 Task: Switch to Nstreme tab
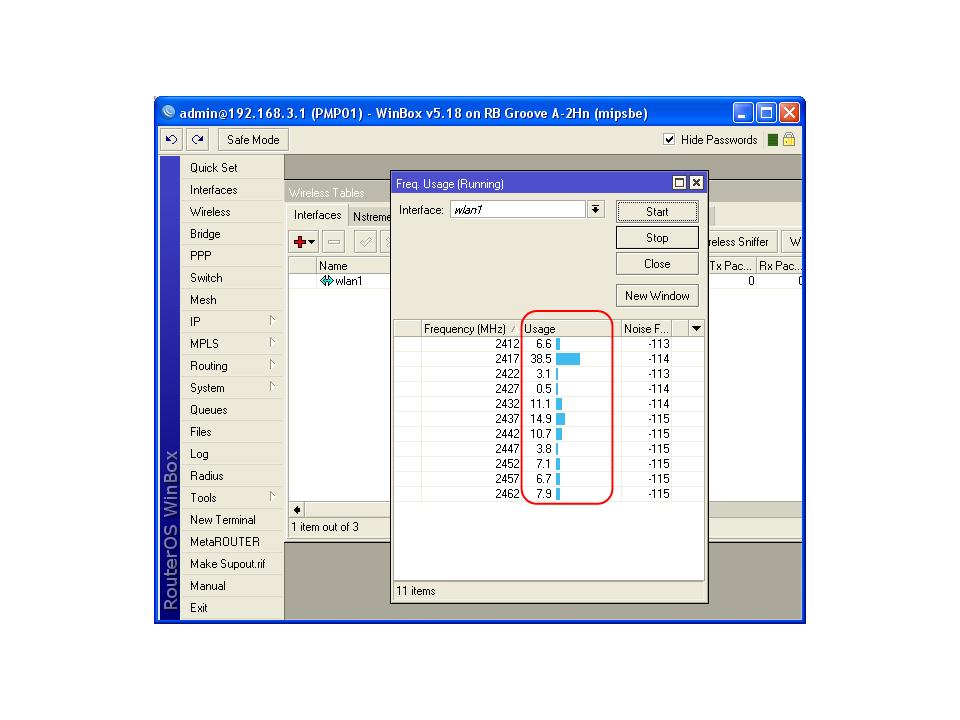pos(371,217)
